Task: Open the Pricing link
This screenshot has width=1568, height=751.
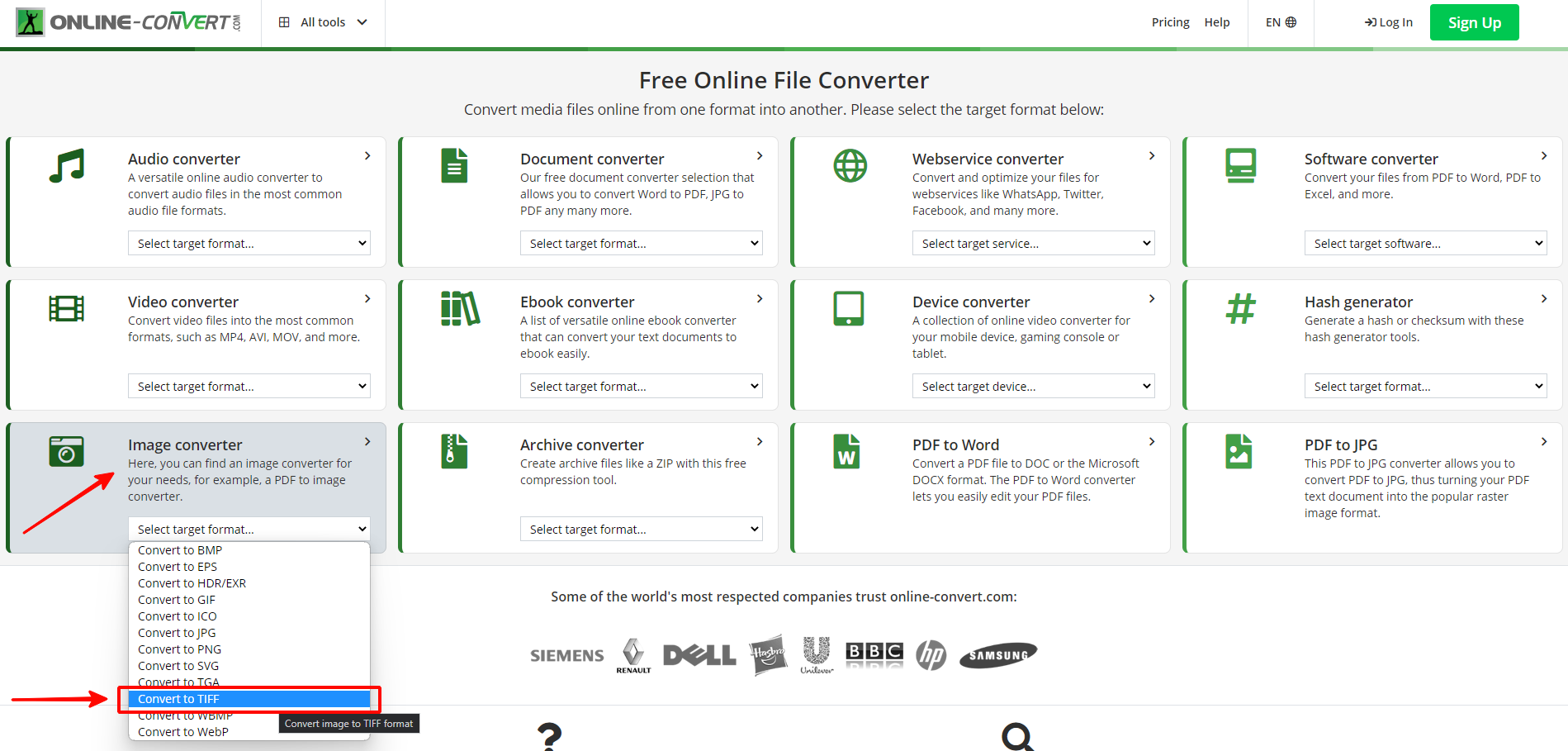Action: tap(1170, 22)
